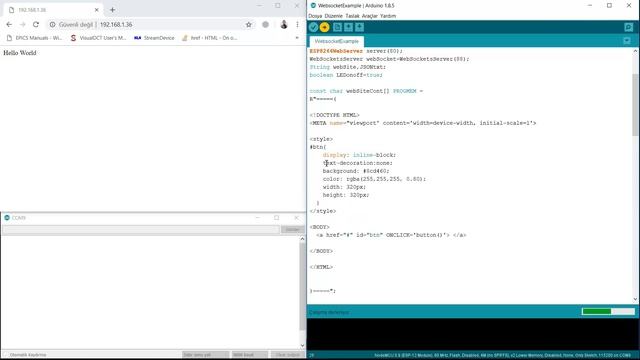Click the '<!DOCTYPE HTML>' code line
The image size is (640, 360).
pyautogui.click(x=334, y=115)
